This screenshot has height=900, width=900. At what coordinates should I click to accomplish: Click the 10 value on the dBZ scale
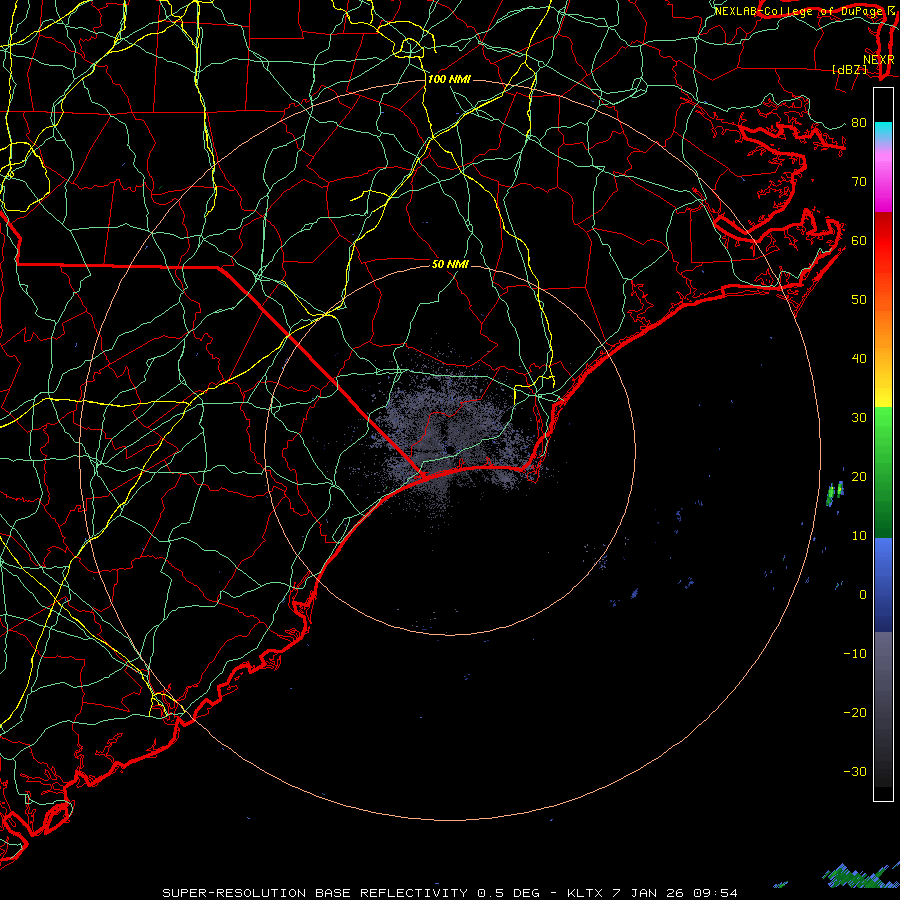(x=859, y=536)
